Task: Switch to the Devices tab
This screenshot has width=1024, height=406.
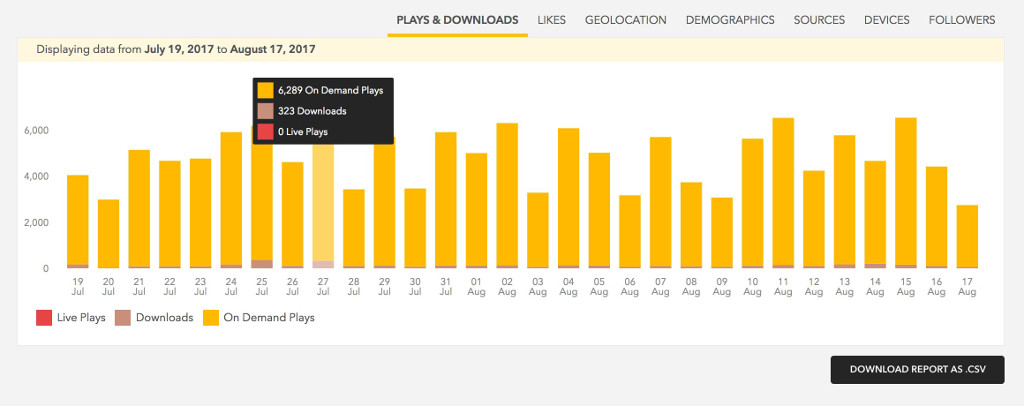Action: tap(886, 20)
